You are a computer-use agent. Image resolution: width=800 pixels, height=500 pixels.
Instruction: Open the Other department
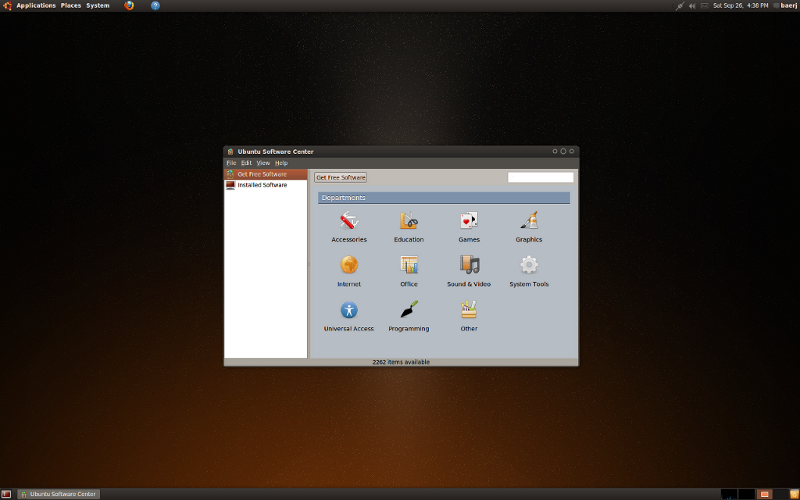click(x=469, y=316)
